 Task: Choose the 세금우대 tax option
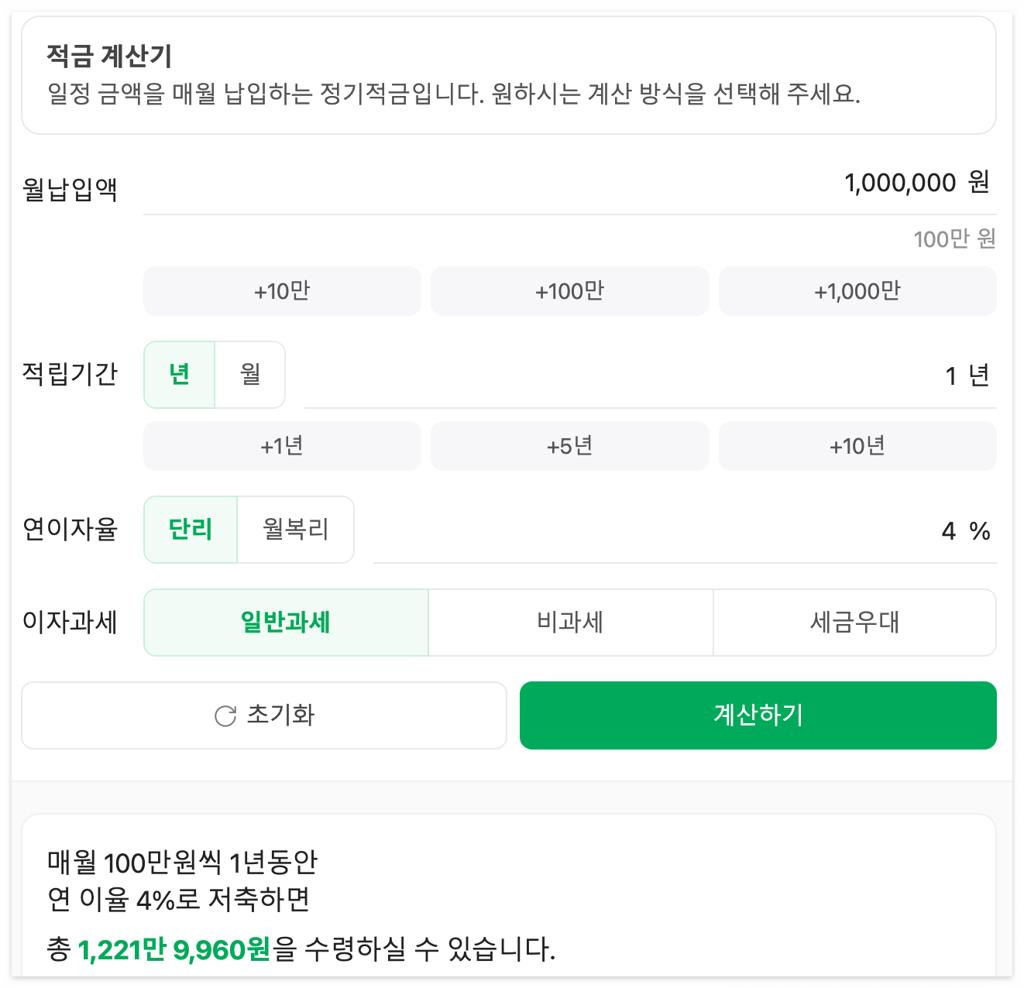click(x=855, y=622)
